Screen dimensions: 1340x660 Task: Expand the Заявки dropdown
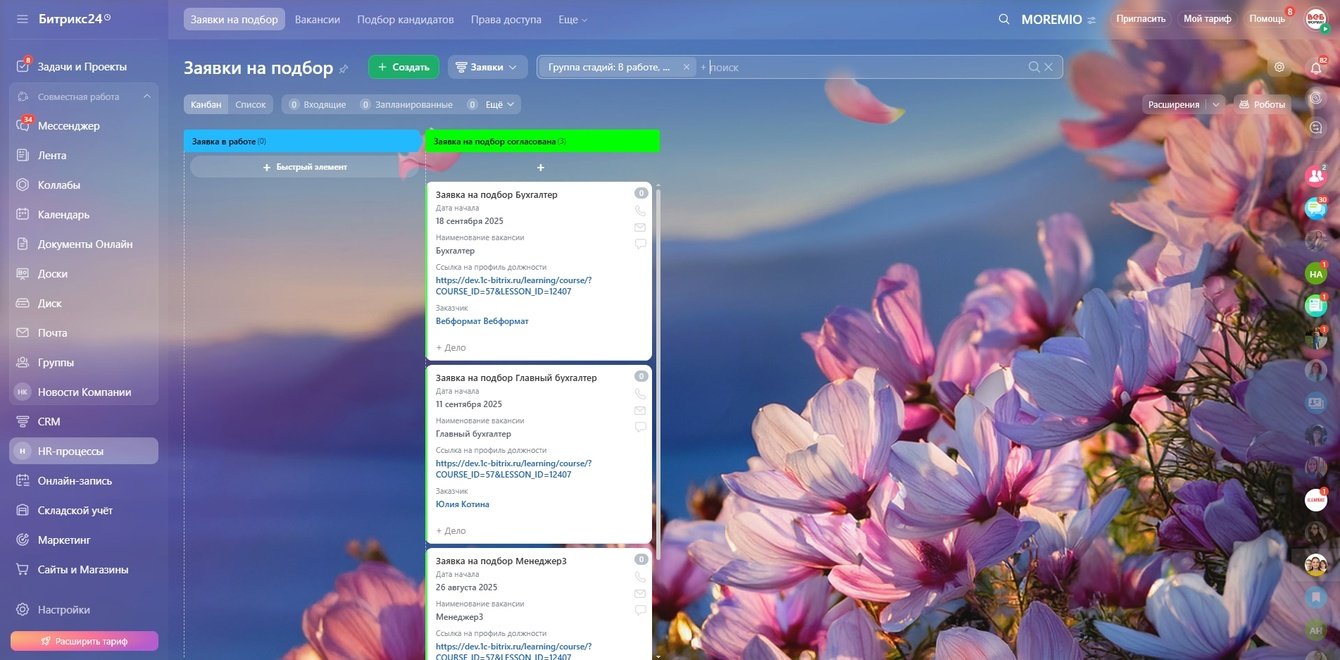(488, 67)
